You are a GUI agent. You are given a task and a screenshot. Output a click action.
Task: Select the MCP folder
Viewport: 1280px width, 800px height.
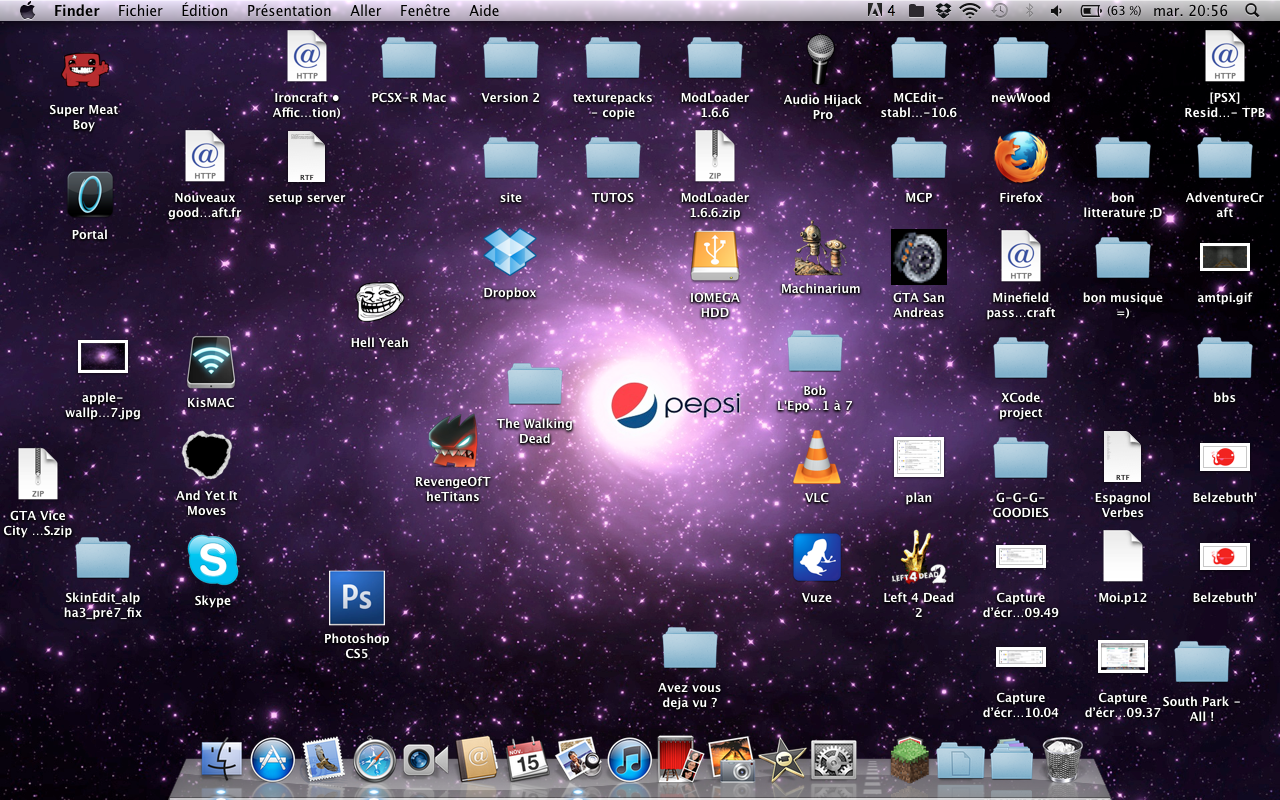919,158
